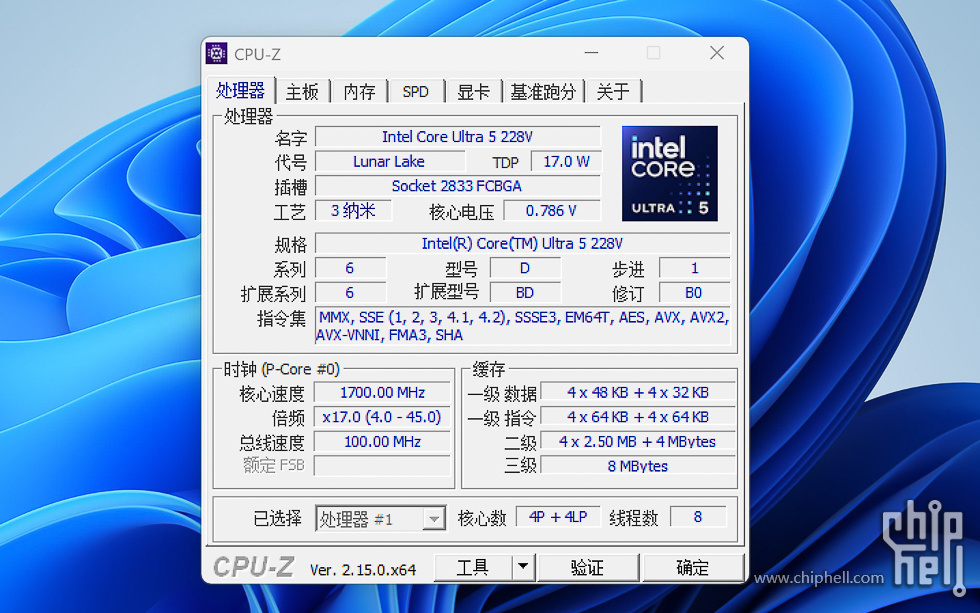Click the specification field Intel(R) Core(TM) Ultra 5 228V
980x613 pixels.
pos(522,243)
